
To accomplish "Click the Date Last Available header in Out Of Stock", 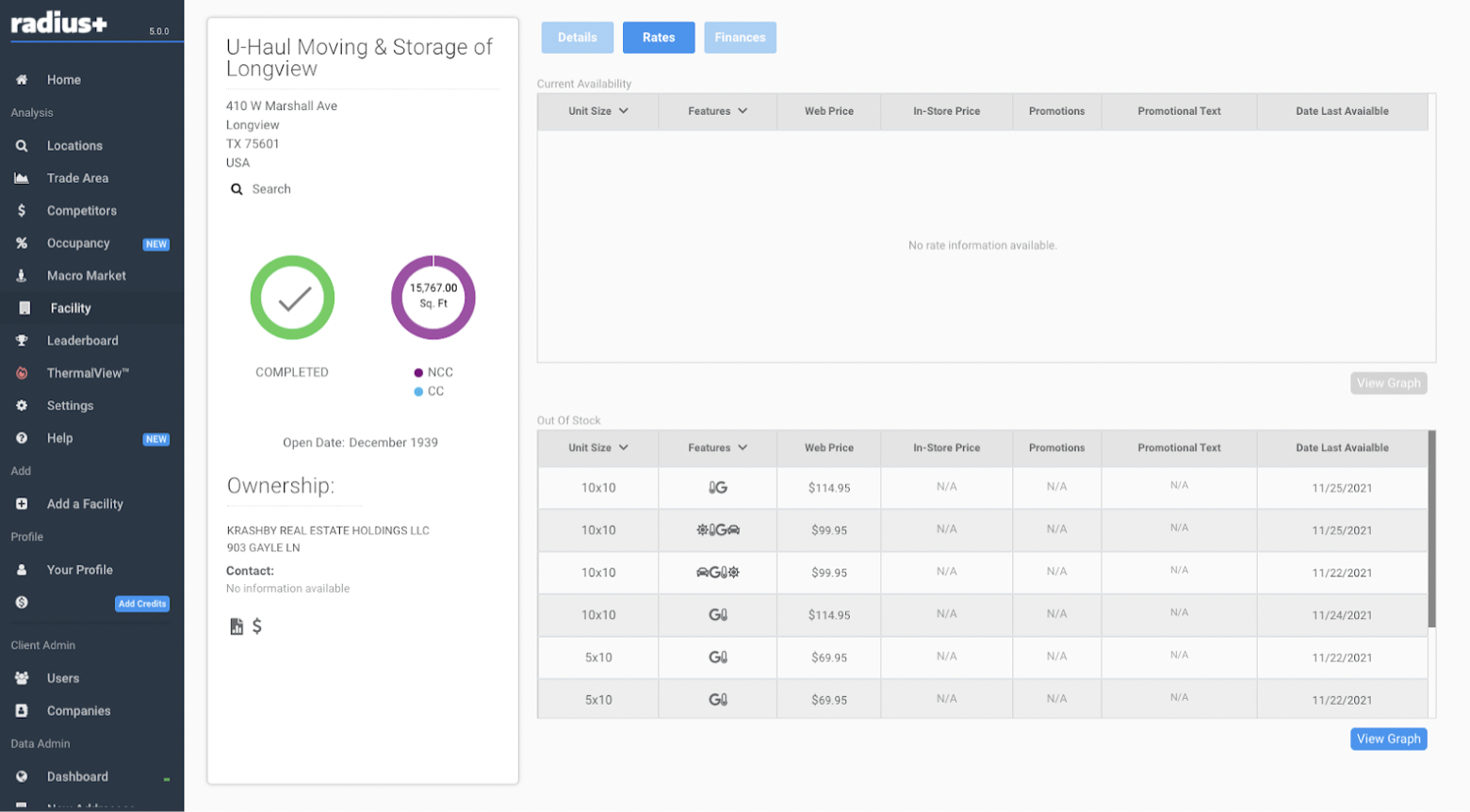I will (1342, 448).
